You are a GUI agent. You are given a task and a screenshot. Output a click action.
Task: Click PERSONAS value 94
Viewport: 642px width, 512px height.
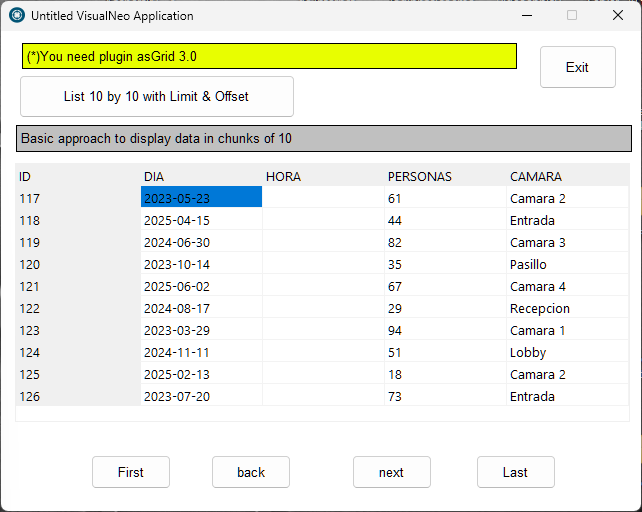(445, 331)
